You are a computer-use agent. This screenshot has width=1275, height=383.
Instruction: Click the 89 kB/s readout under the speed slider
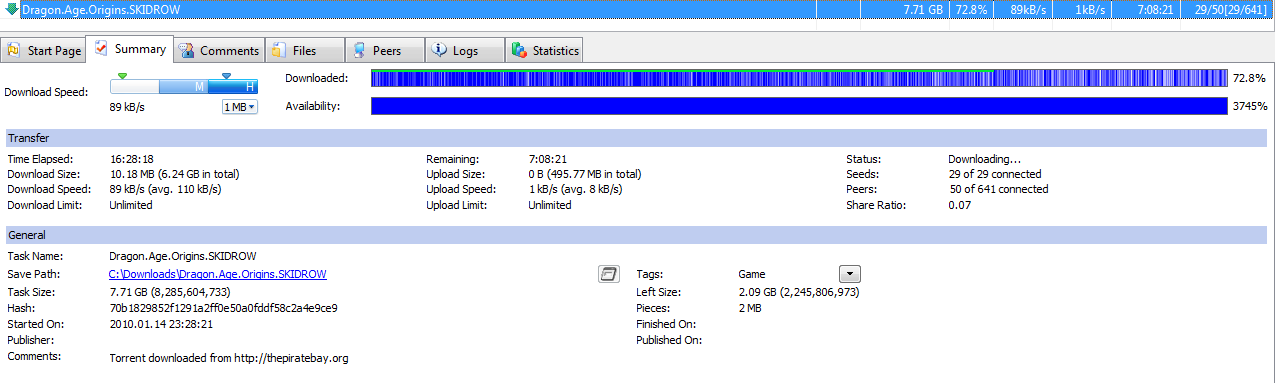(x=127, y=107)
